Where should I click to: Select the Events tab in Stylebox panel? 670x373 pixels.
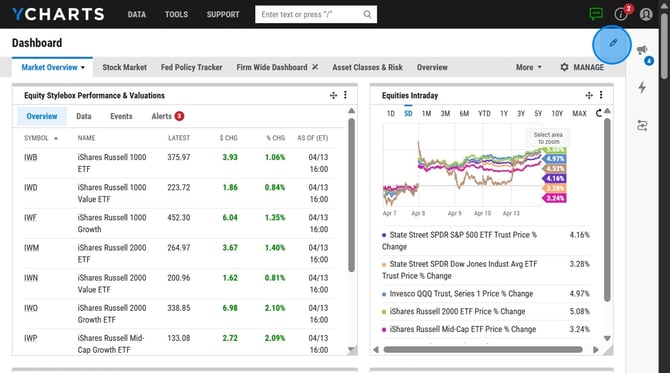point(121,116)
